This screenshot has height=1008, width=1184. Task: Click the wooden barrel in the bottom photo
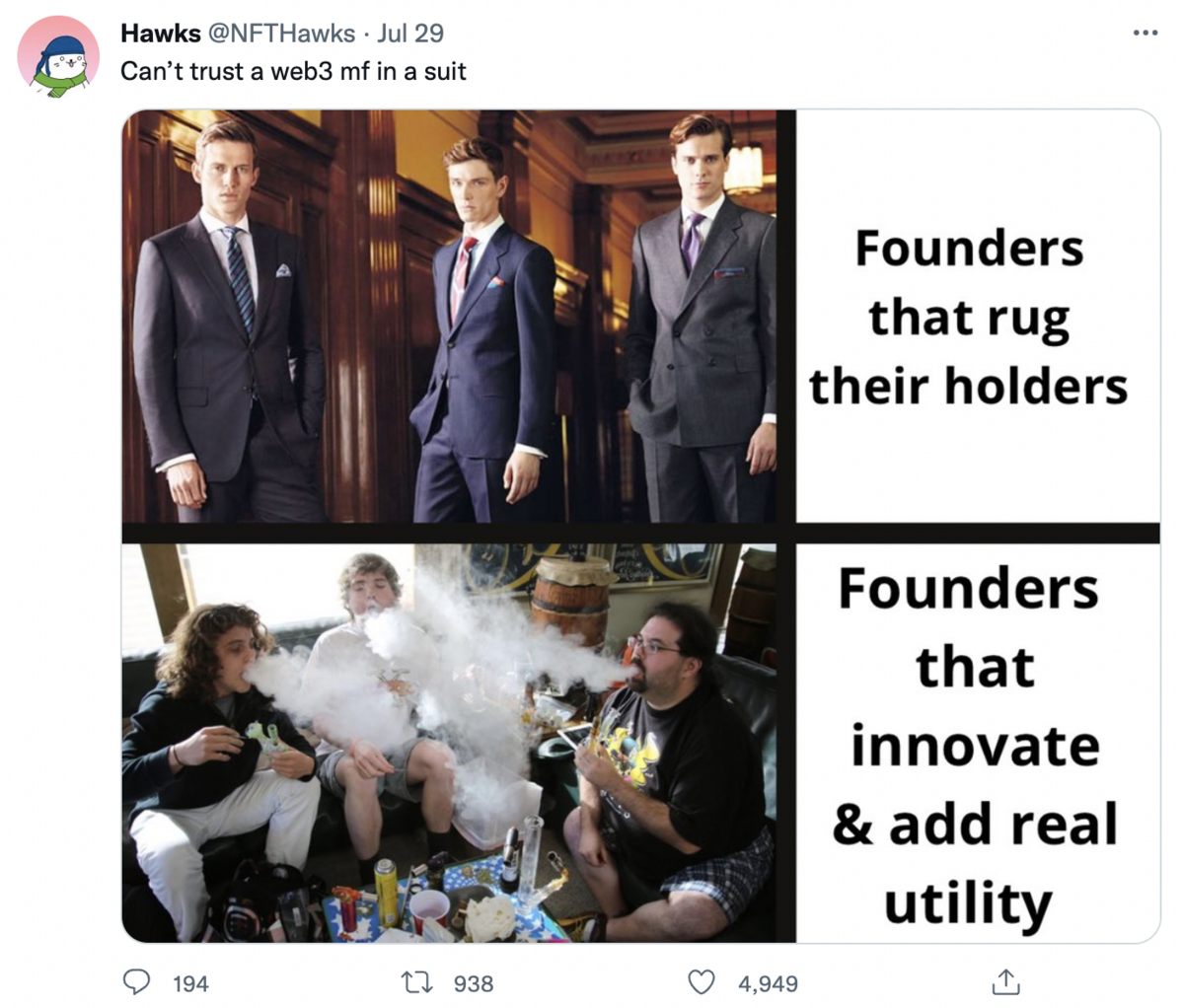coord(574,602)
